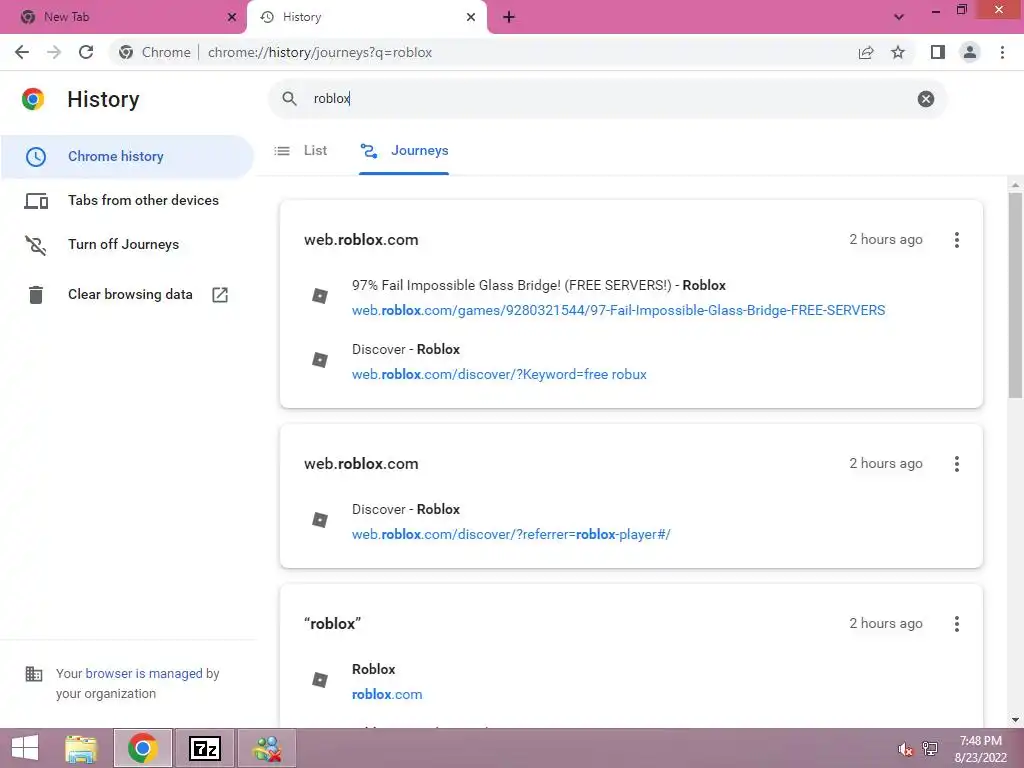Click favicon beside referrer Discover entry
The image size is (1024, 768).
pos(320,520)
